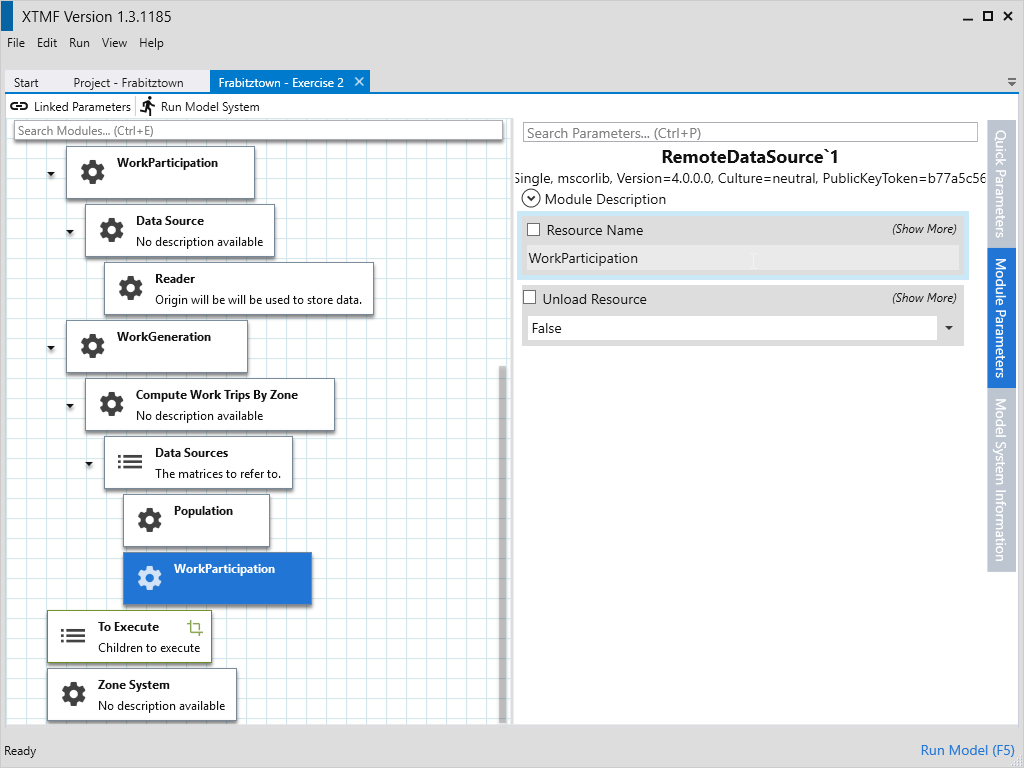Click the green crop icon on To Execute

tap(195, 628)
